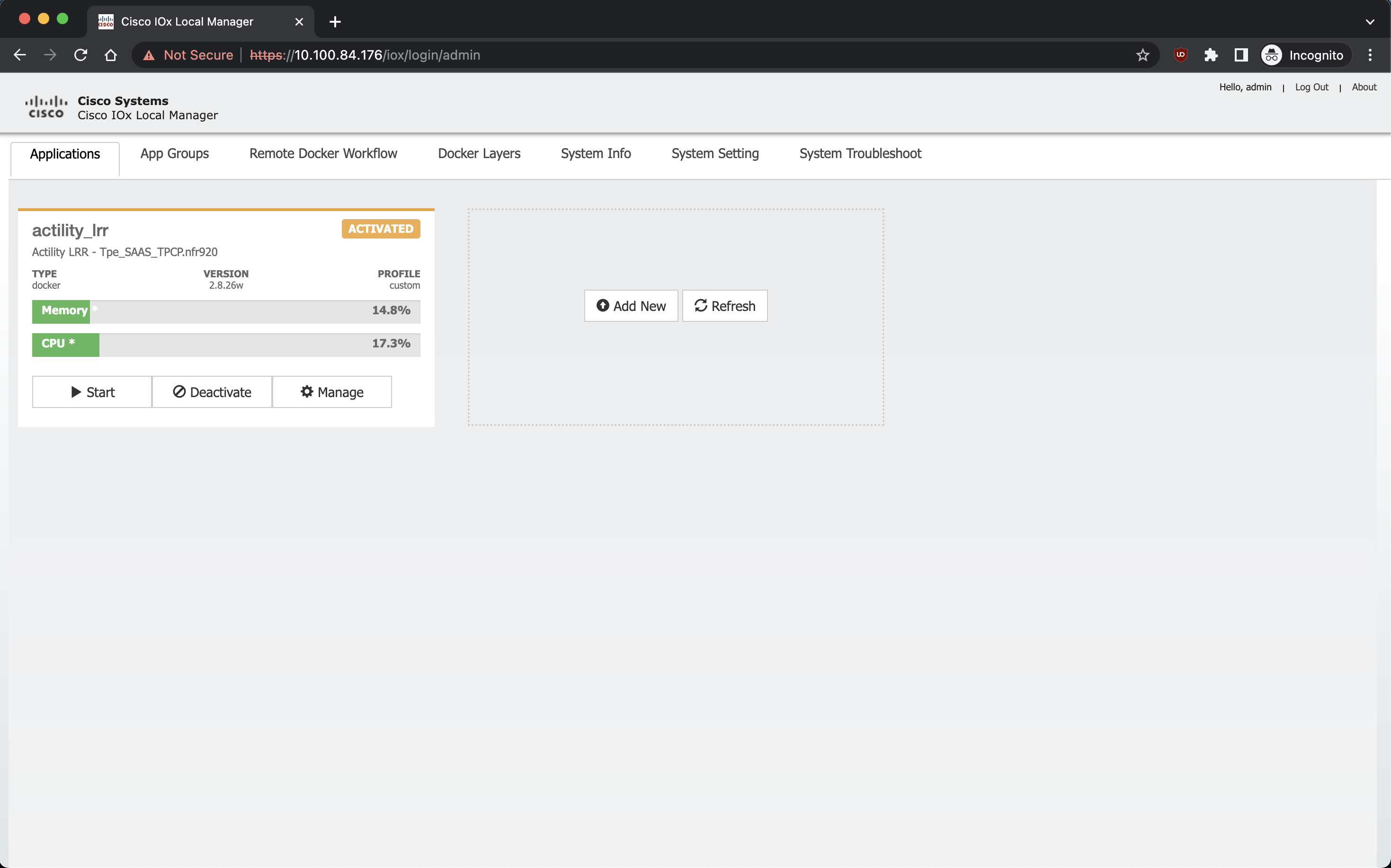Open Chrome three-dot menu
Screen dimensions: 1391x868
(x=1370, y=55)
